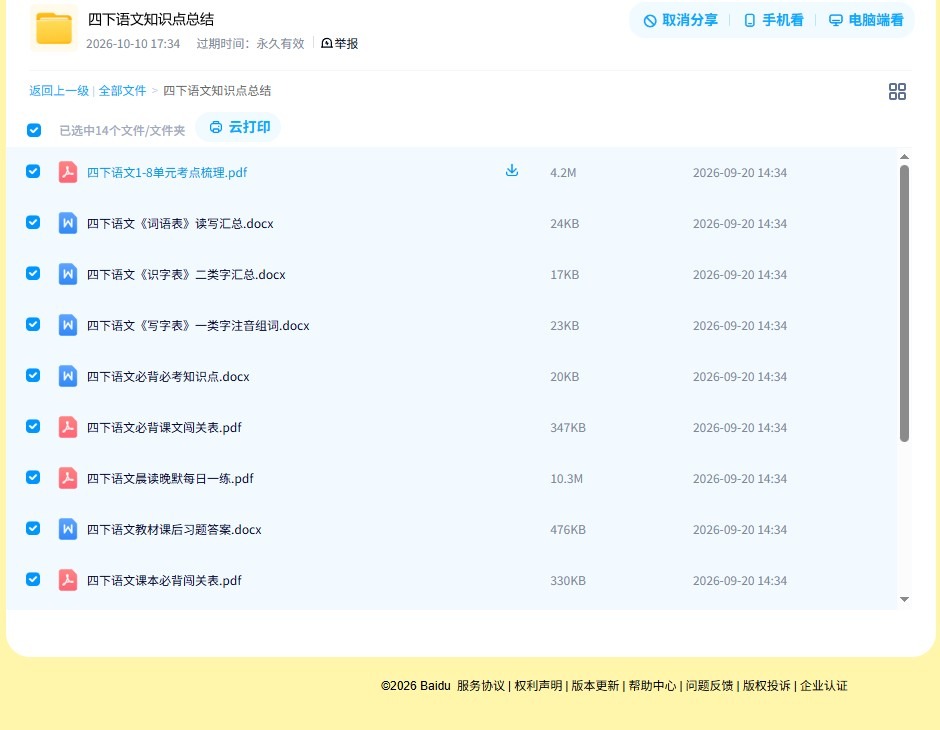Click Word icon of 《词语表》读写汇总.docx
Screen dimensions: 940x730
coord(68,223)
